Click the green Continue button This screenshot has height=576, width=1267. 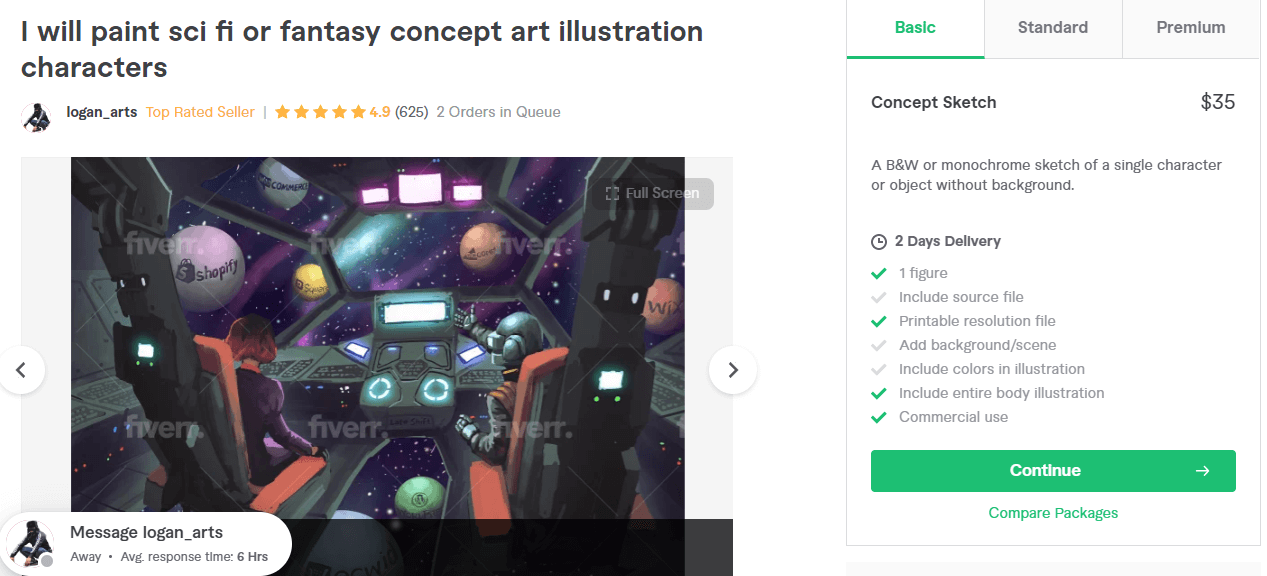click(x=1053, y=471)
